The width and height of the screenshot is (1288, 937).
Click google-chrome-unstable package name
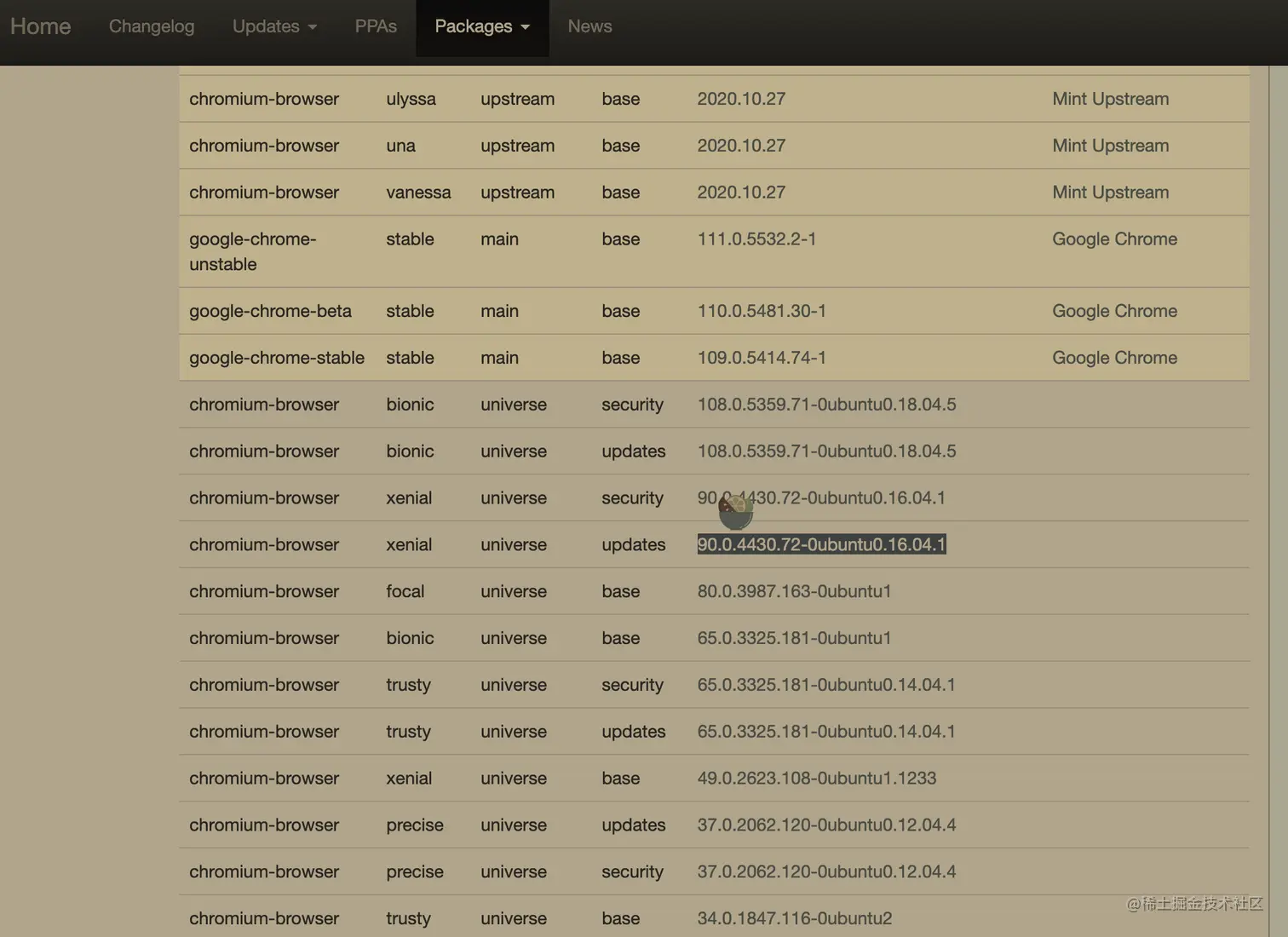coord(253,251)
